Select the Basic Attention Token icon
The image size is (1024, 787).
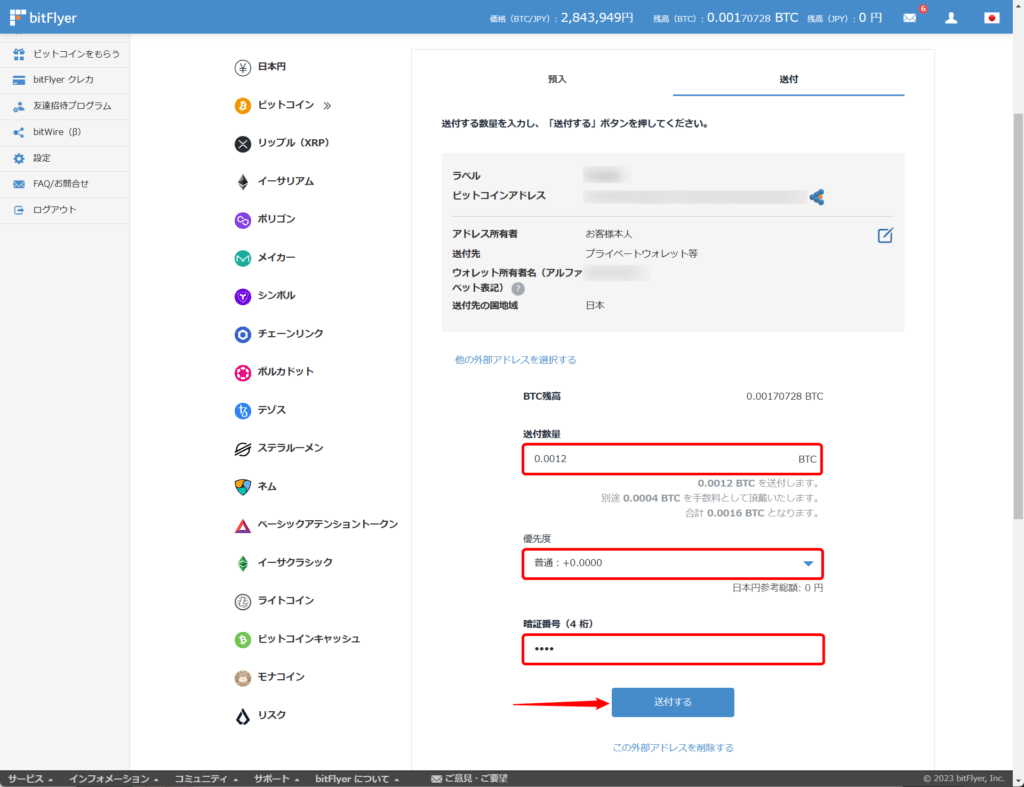242,525
